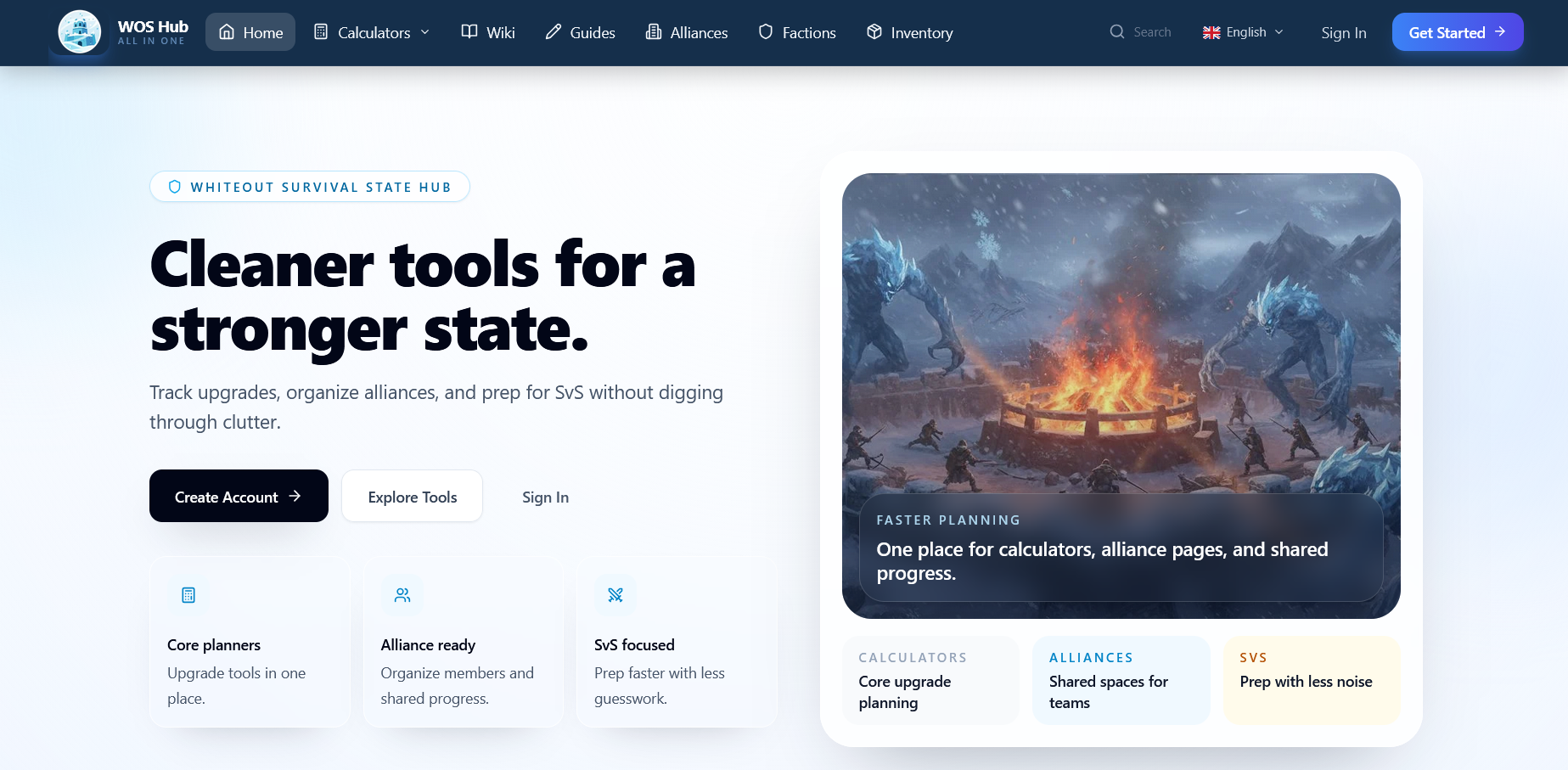Expand the Calculators dropdown menu
The height and width of the screenshot is (770, 1568).
pos(372,32)
